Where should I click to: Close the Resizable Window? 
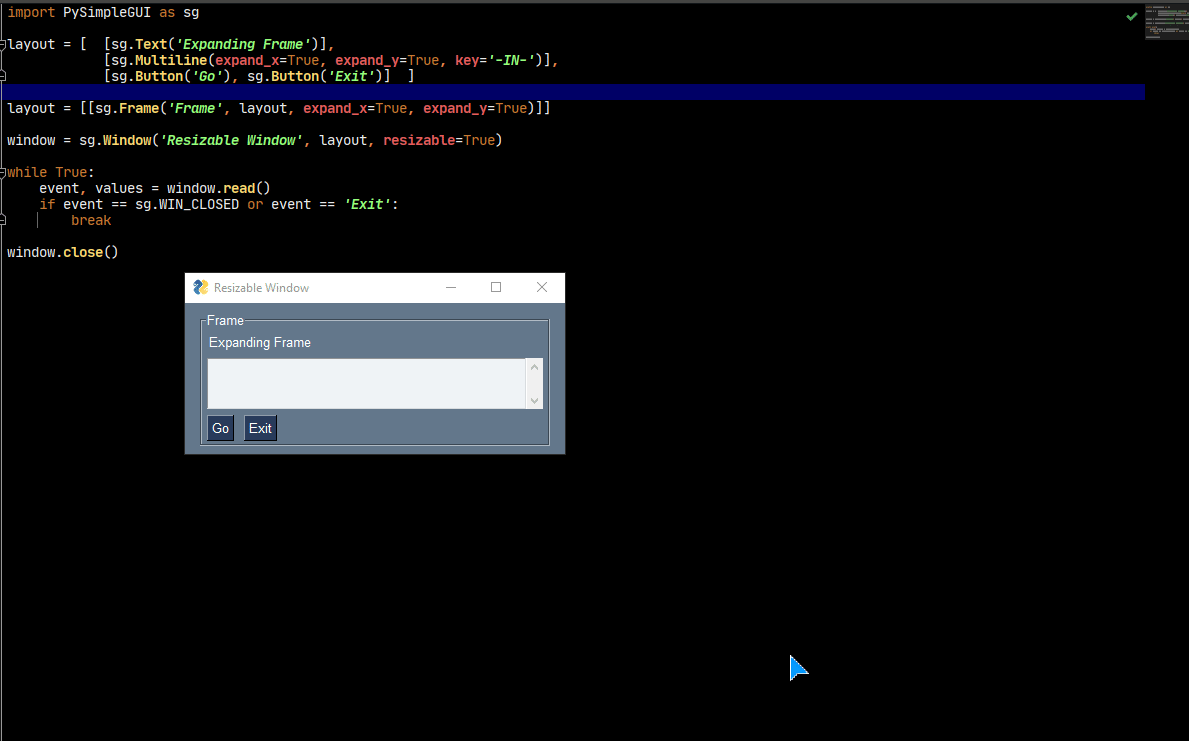(541, 287)
